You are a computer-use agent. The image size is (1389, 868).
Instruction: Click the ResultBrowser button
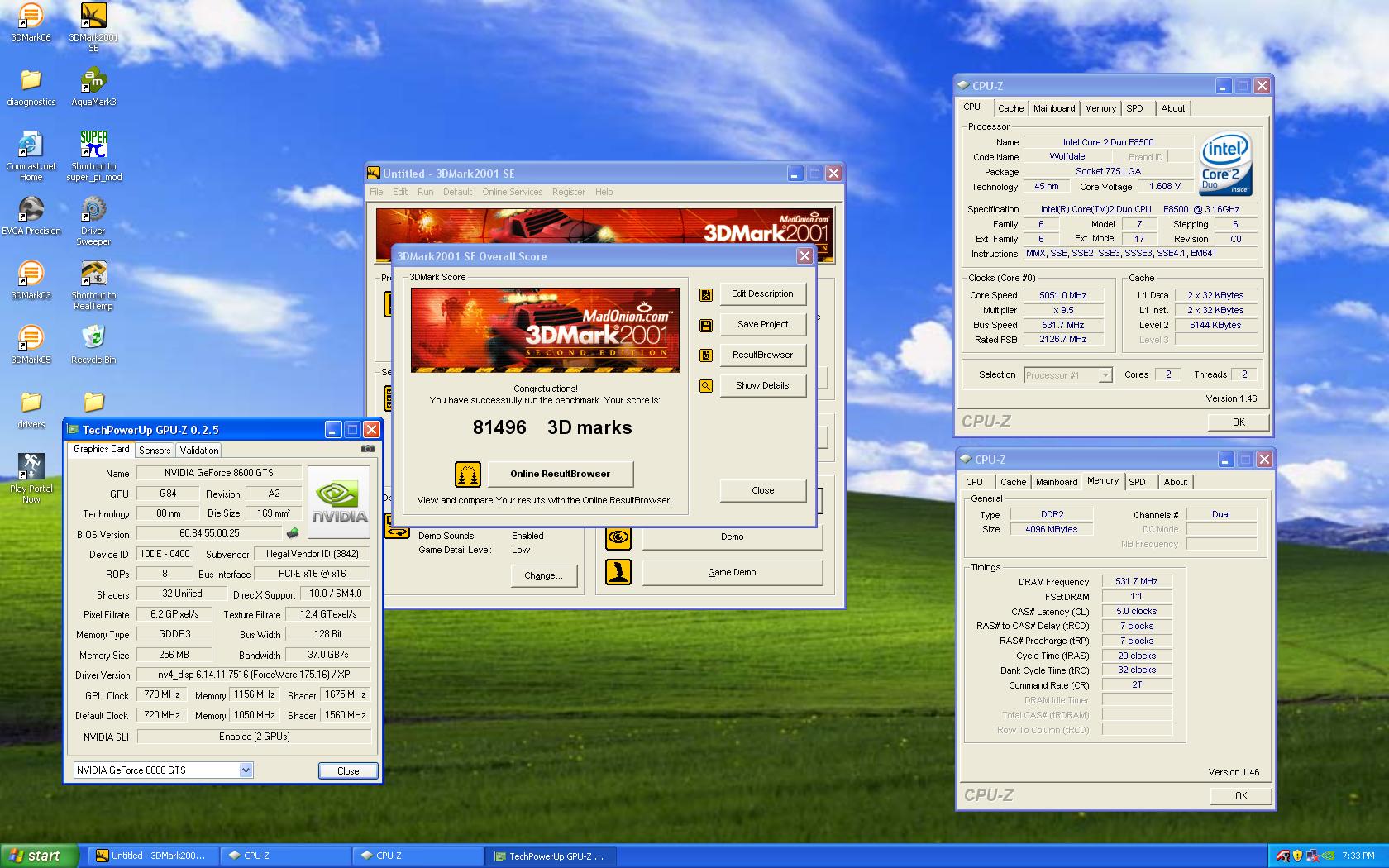762,355
